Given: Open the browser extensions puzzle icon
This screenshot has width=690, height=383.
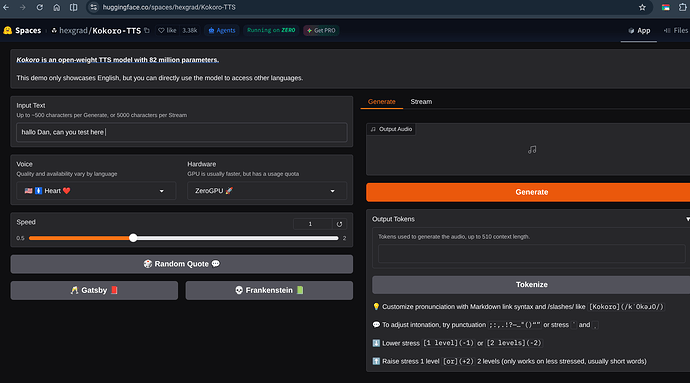Looking at the screenshot, I should [x=683, y=7].
